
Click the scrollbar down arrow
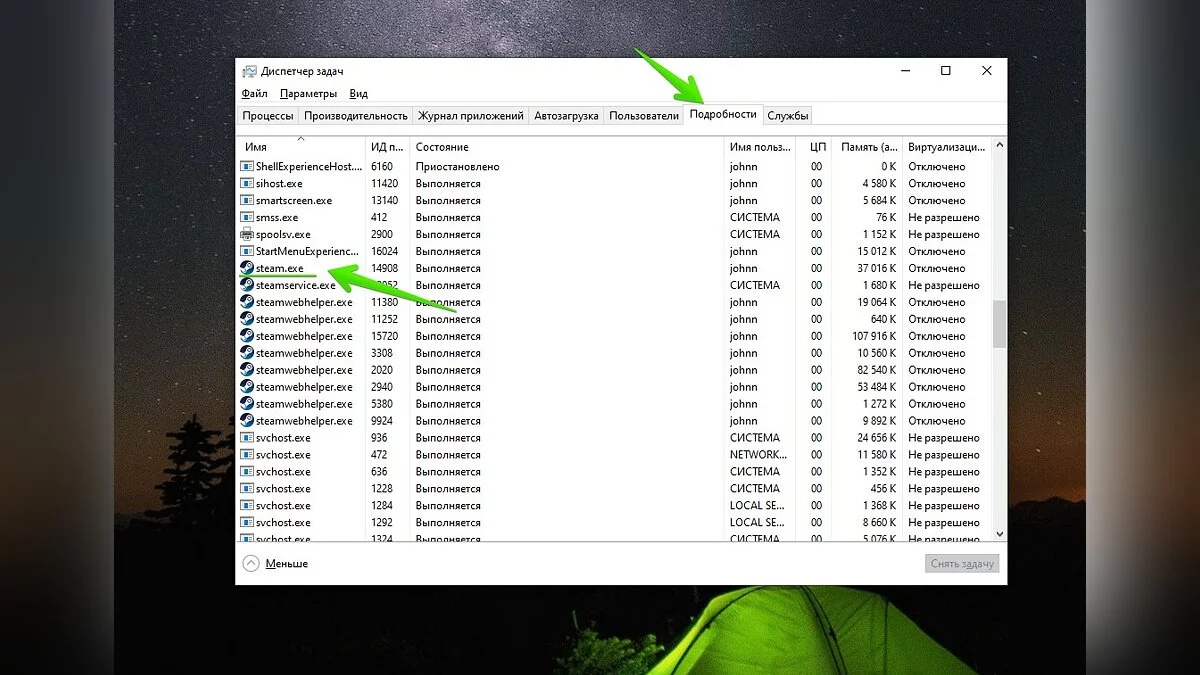[x=999, y=535]
